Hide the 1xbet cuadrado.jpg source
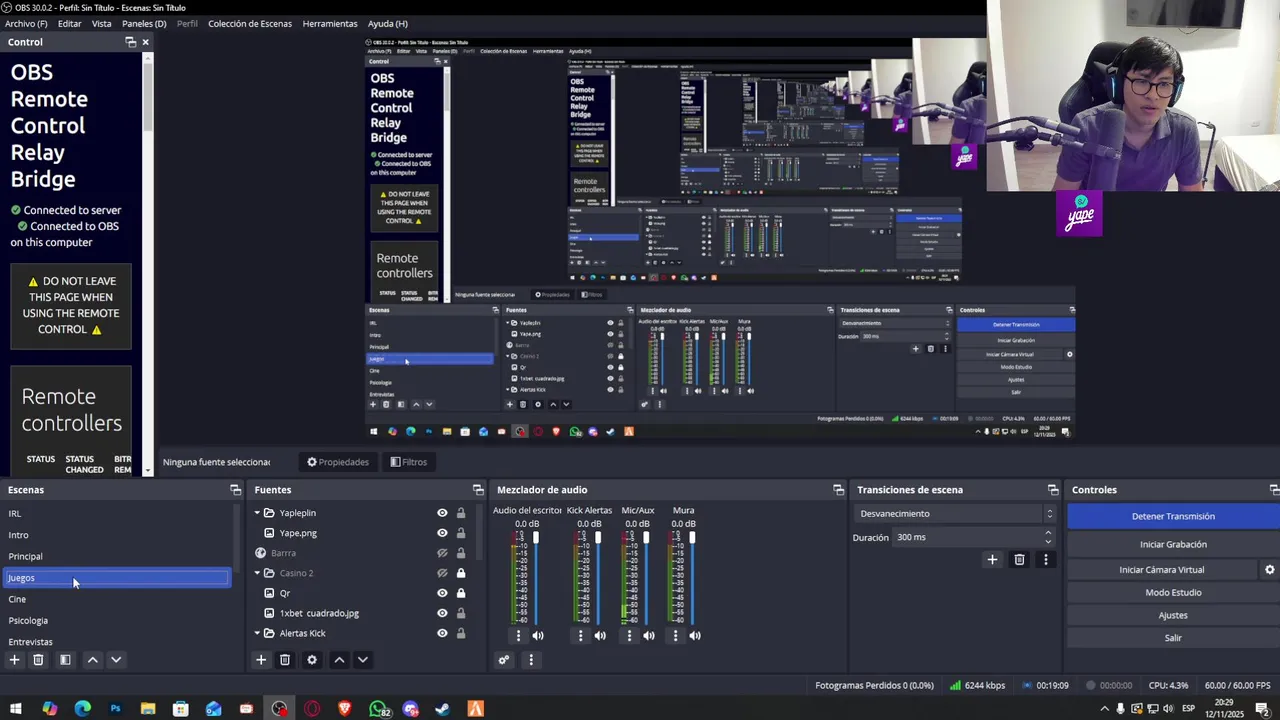 [x=442, y=613]
